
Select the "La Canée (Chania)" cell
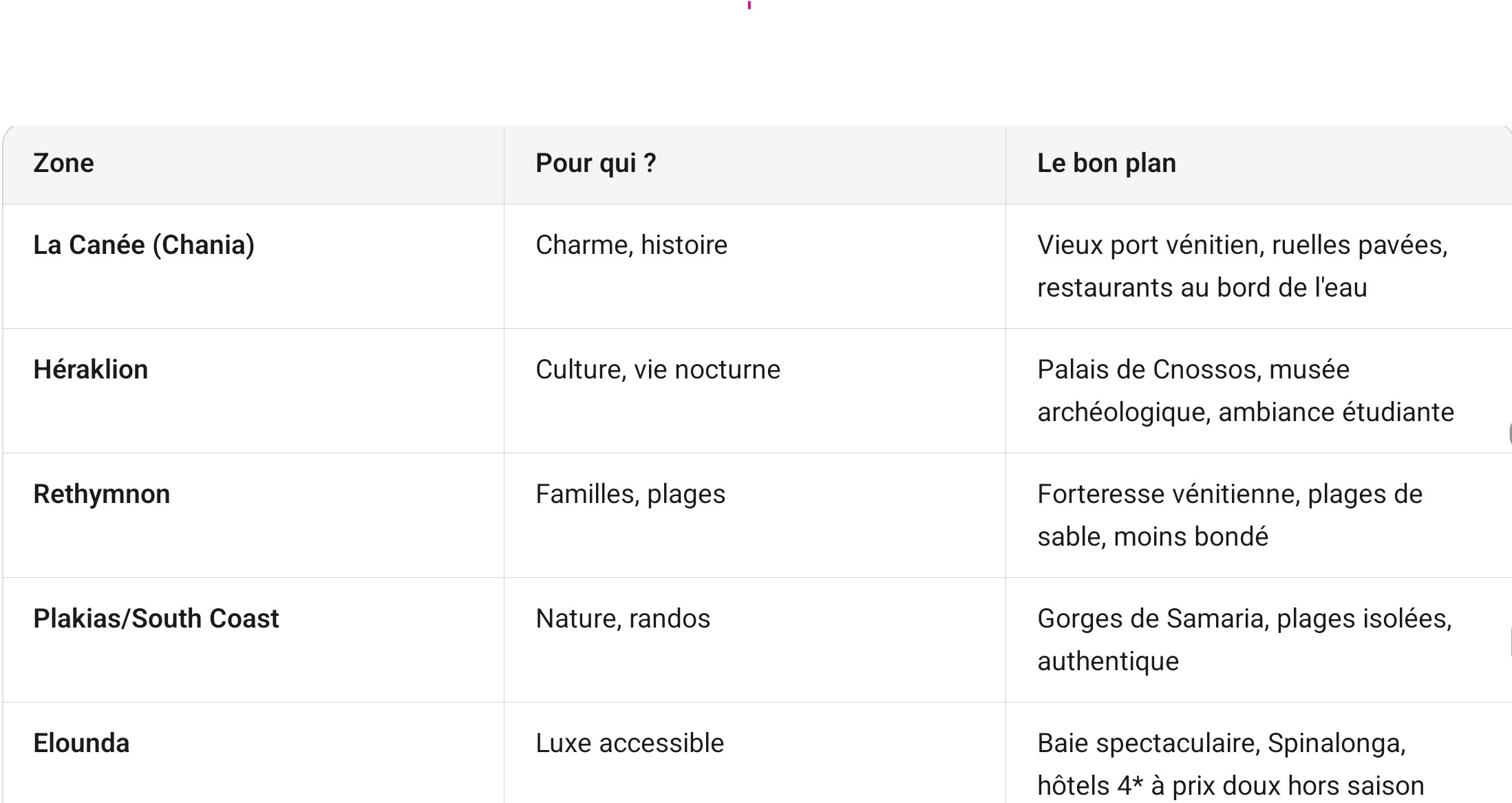coord(144,246)
